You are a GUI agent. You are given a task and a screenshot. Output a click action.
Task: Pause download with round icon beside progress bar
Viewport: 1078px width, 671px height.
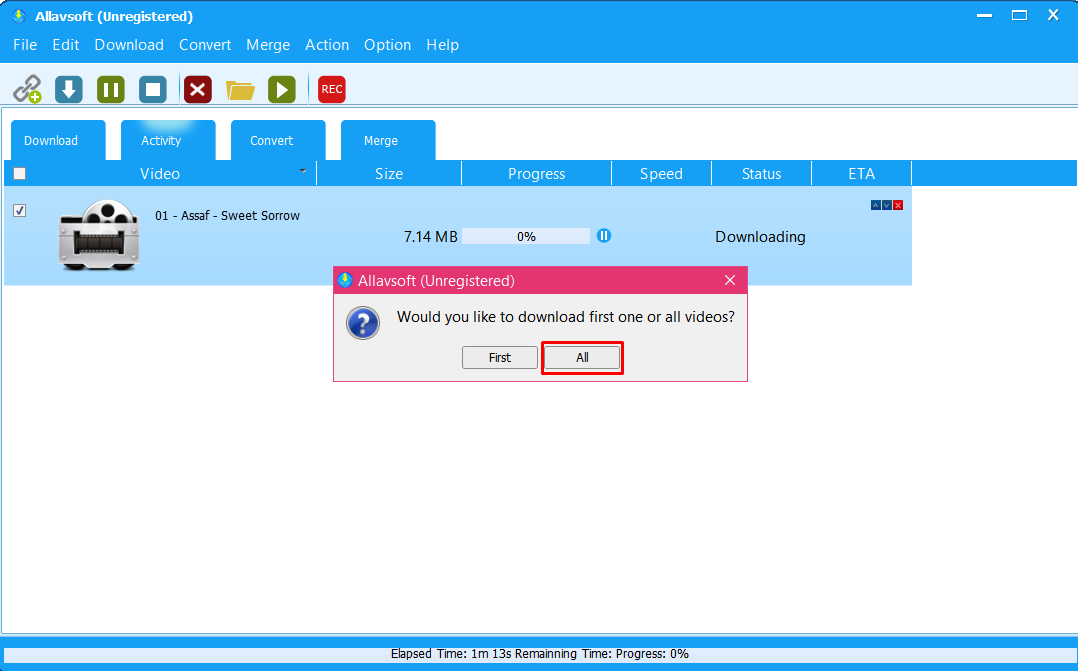(x=604, y=236)
